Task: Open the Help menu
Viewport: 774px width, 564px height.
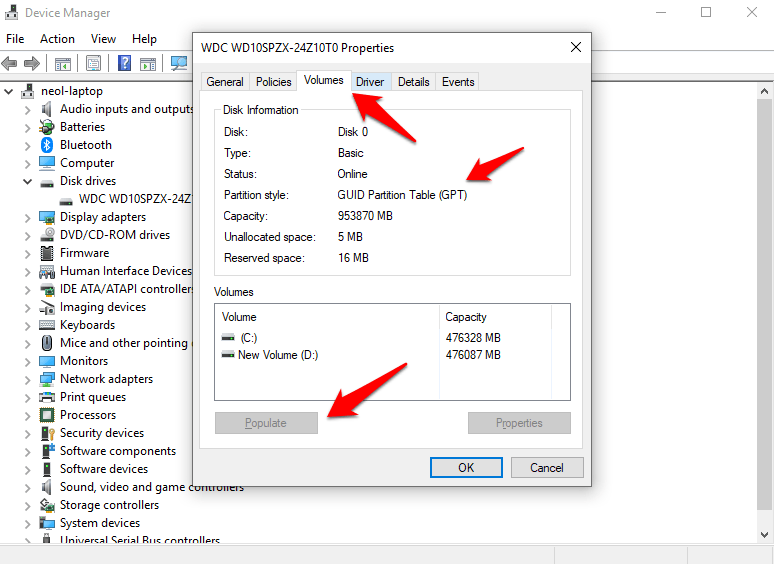Action: click(144, 38)
